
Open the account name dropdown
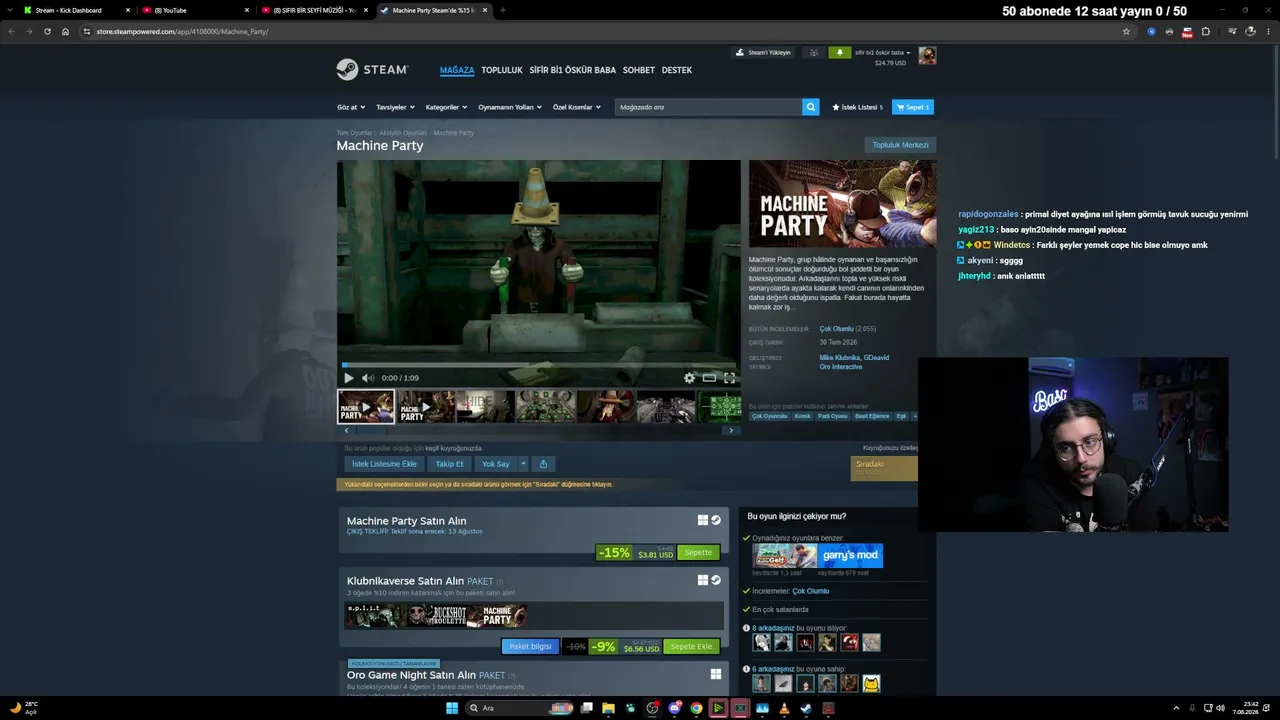pyautogui.click(x=882, y=52)
